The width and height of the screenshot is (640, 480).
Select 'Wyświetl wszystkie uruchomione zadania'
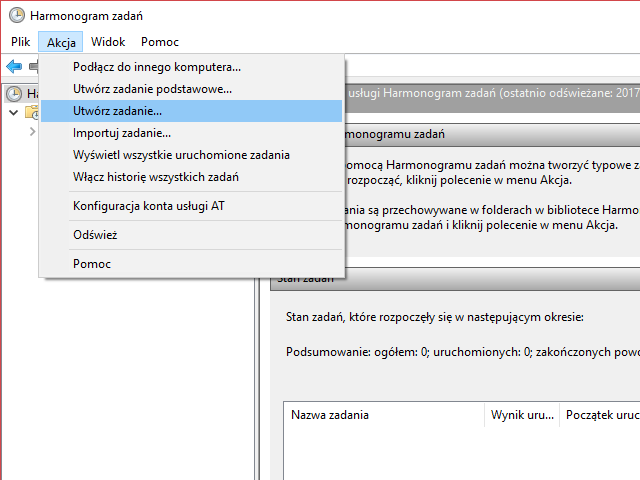click(181, 155)
